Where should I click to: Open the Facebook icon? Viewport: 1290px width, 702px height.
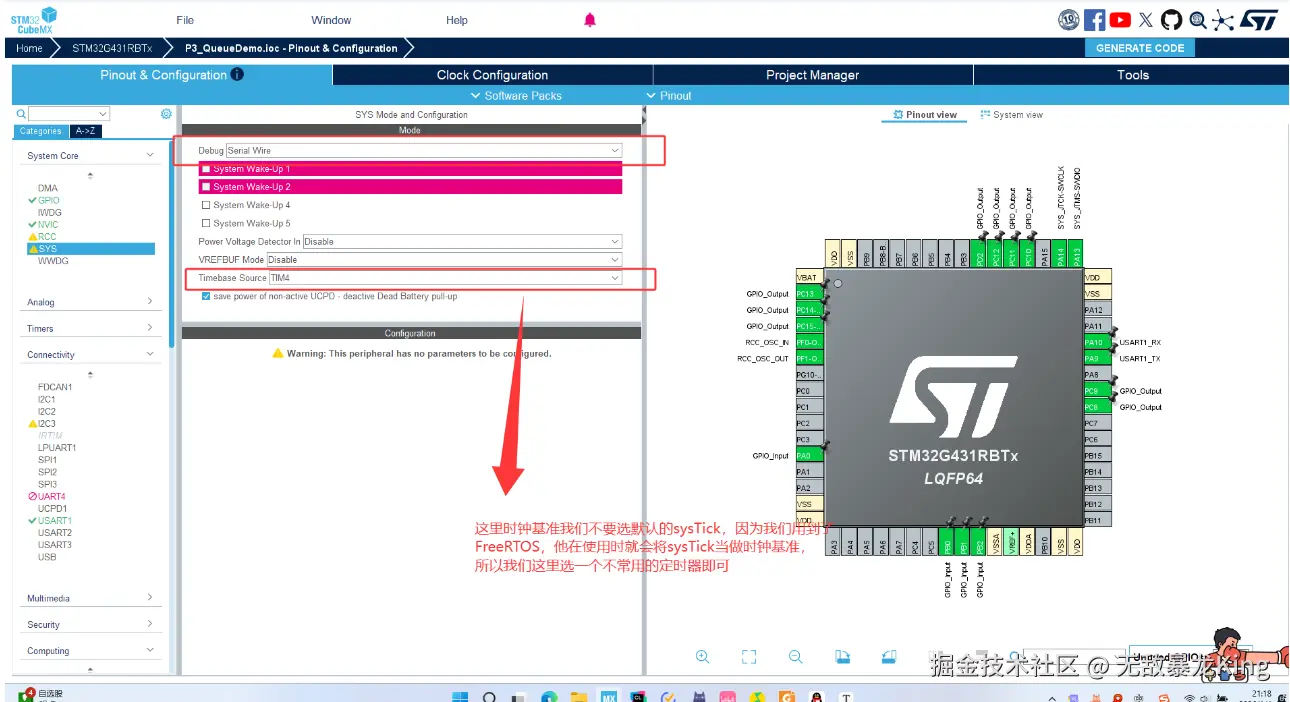[1095, 20]
